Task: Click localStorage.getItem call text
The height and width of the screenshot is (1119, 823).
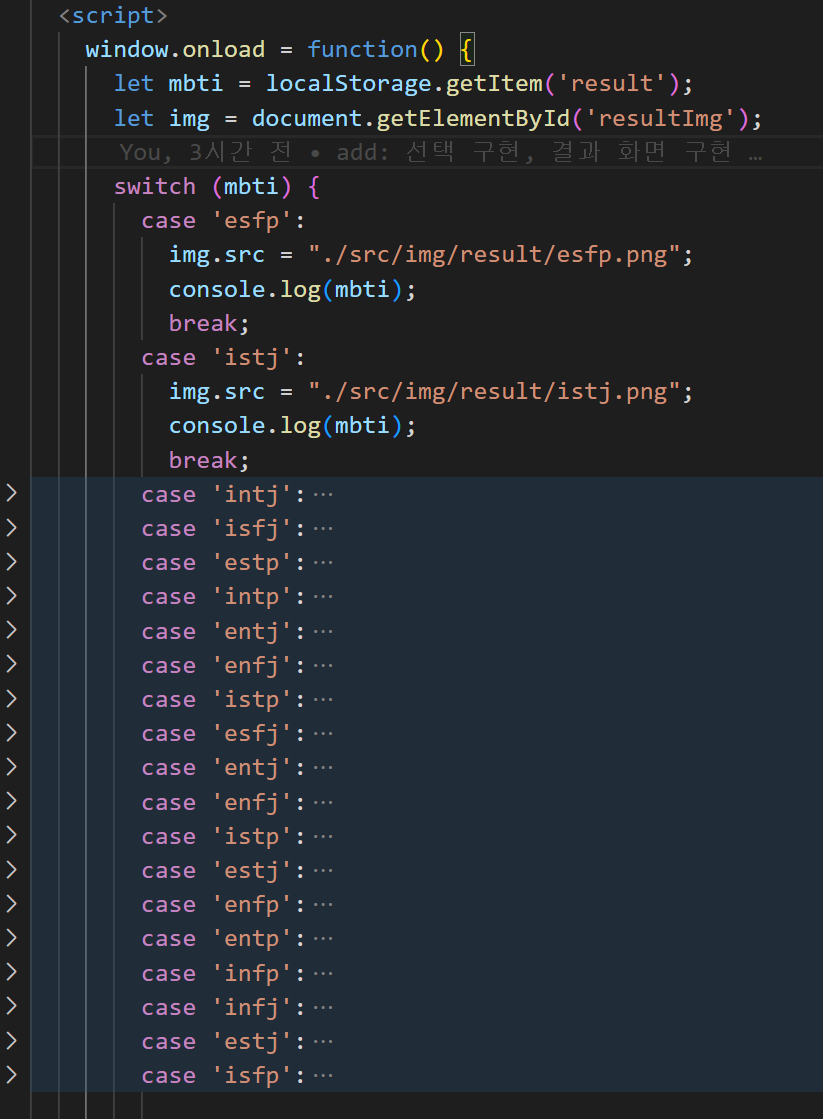Action: coord(404,83)
